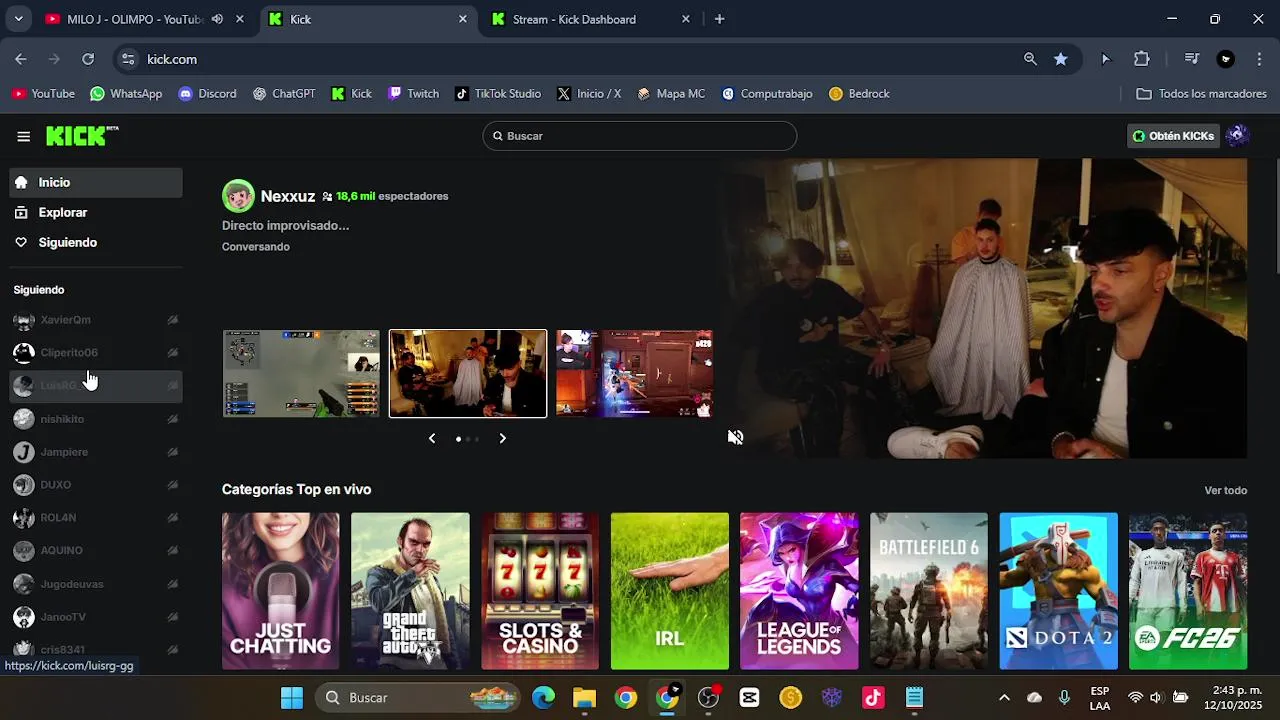Viewport: 1280px width, 720px height.
Task: Open Chrome zoom magnifier icon in address bar
Action: point(1030,59)
